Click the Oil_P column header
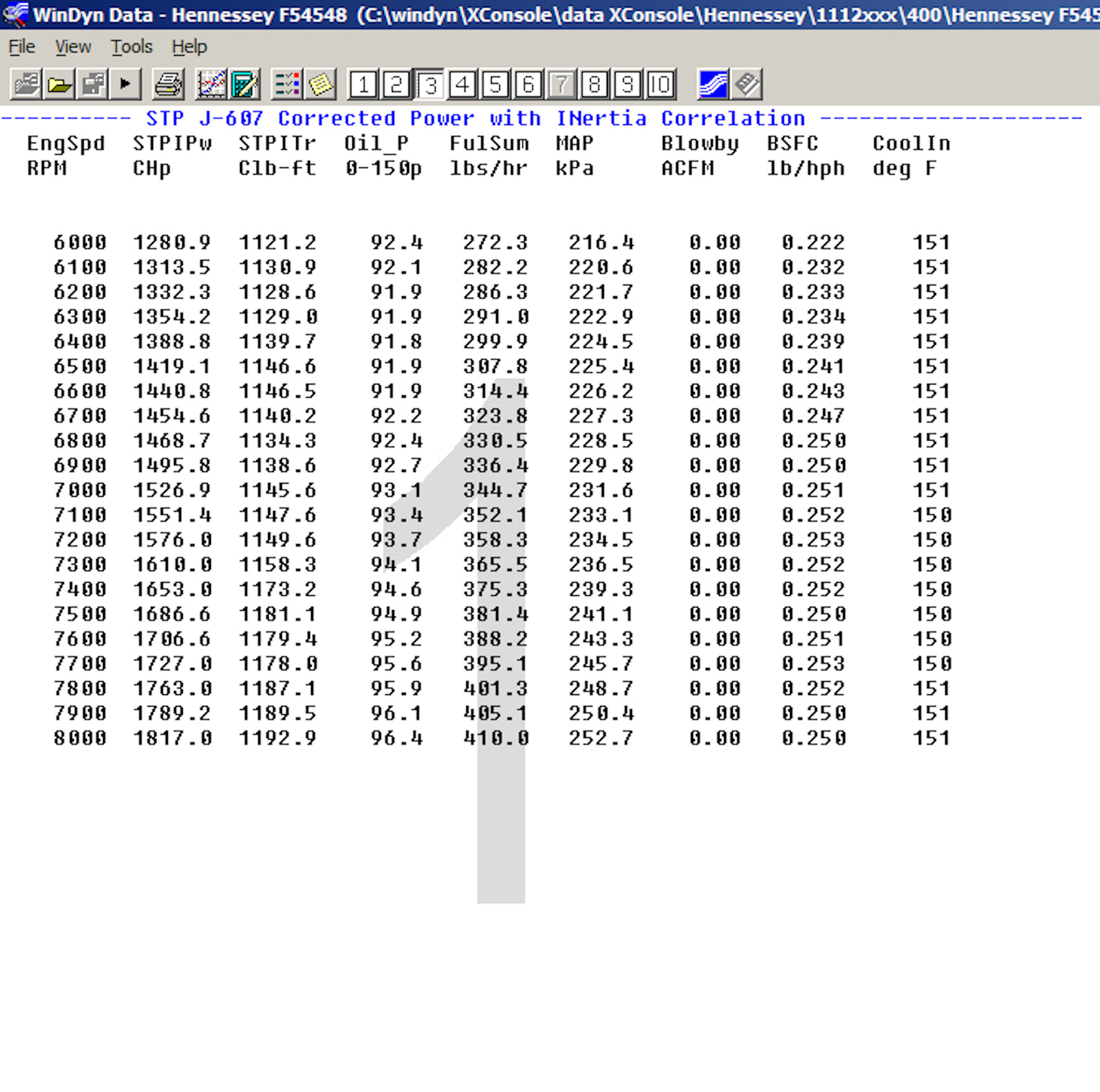This screenshot has height=1092, width=1100. [376, 143]
